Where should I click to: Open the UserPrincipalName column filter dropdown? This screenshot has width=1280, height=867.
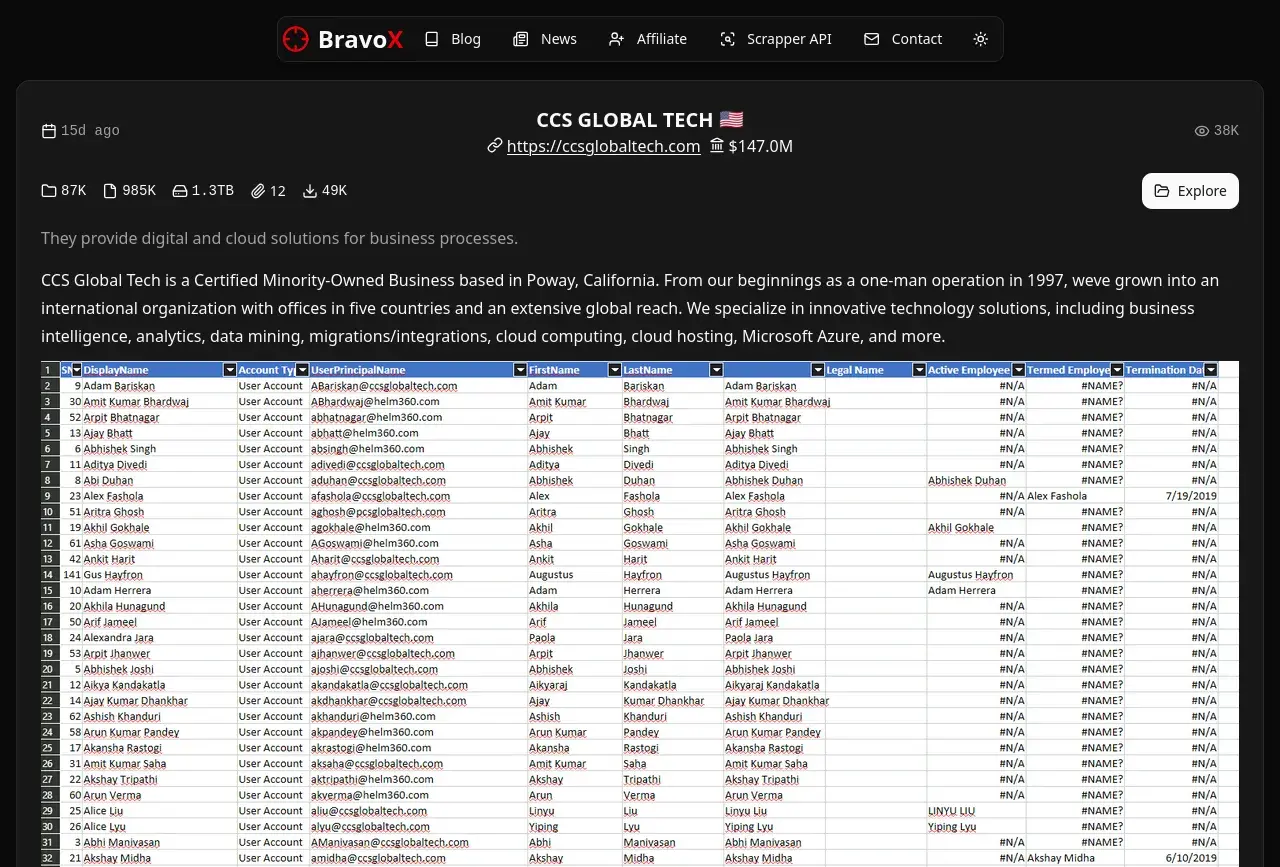tap(520, 370)
